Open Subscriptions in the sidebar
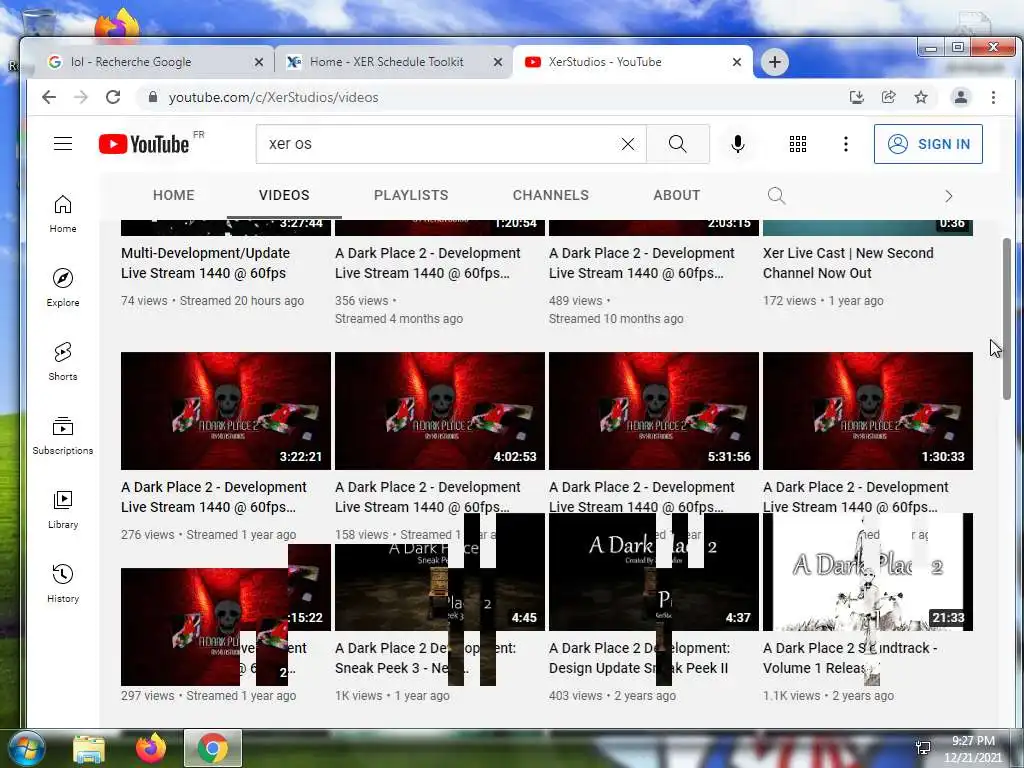The image size is (1024, 768). pos(63,436)
